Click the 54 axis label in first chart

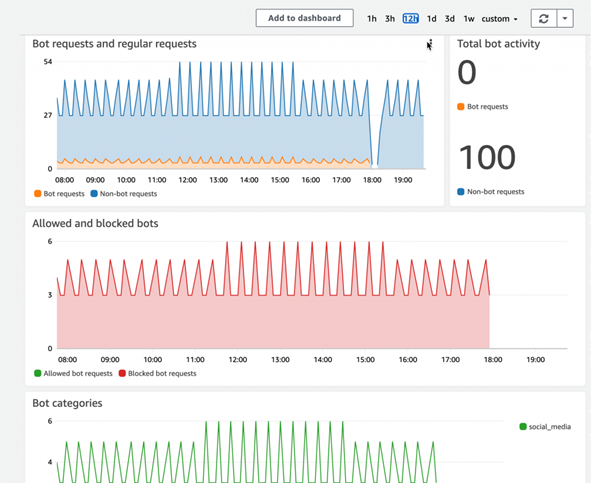tap(47, 61)
